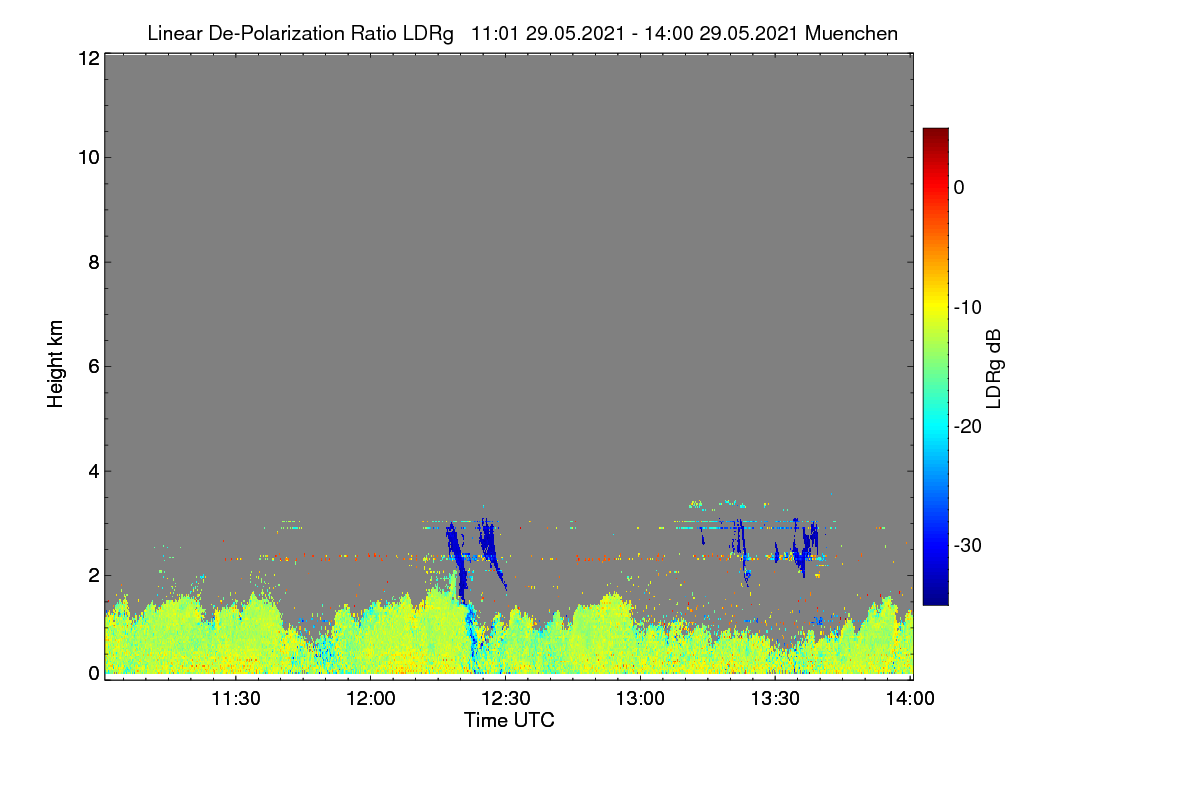Screen dimensions: 1200x800
Task: Click the '12:00' time axis tick label
Action: [370, 699]
